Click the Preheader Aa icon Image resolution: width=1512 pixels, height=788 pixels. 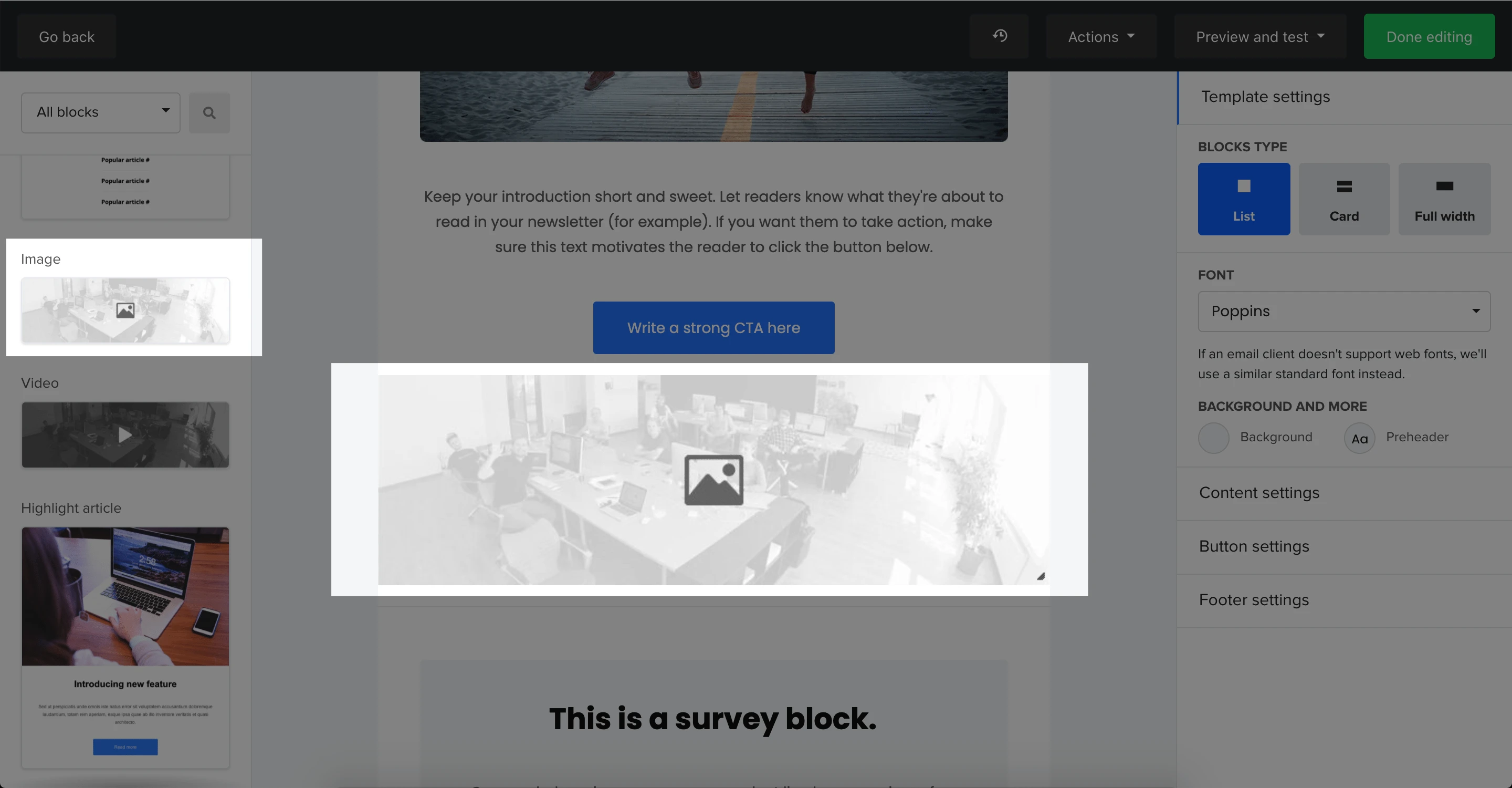pyautogui.click(x=1359, y=438)
